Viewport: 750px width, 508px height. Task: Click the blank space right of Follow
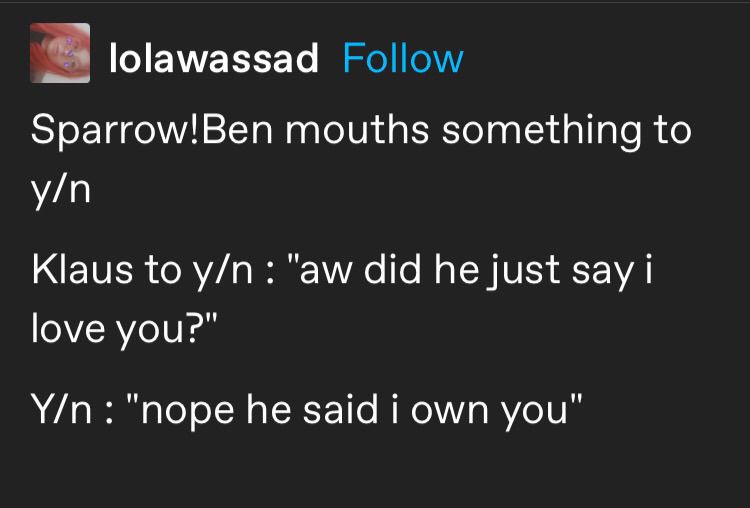point(603,59)
